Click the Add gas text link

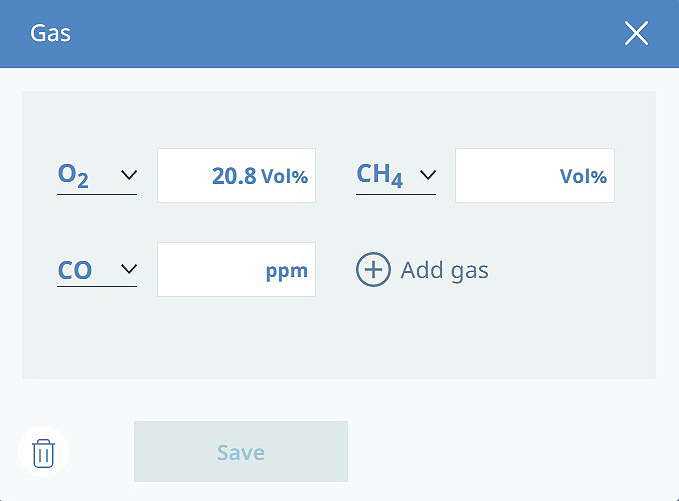(445, 270)
